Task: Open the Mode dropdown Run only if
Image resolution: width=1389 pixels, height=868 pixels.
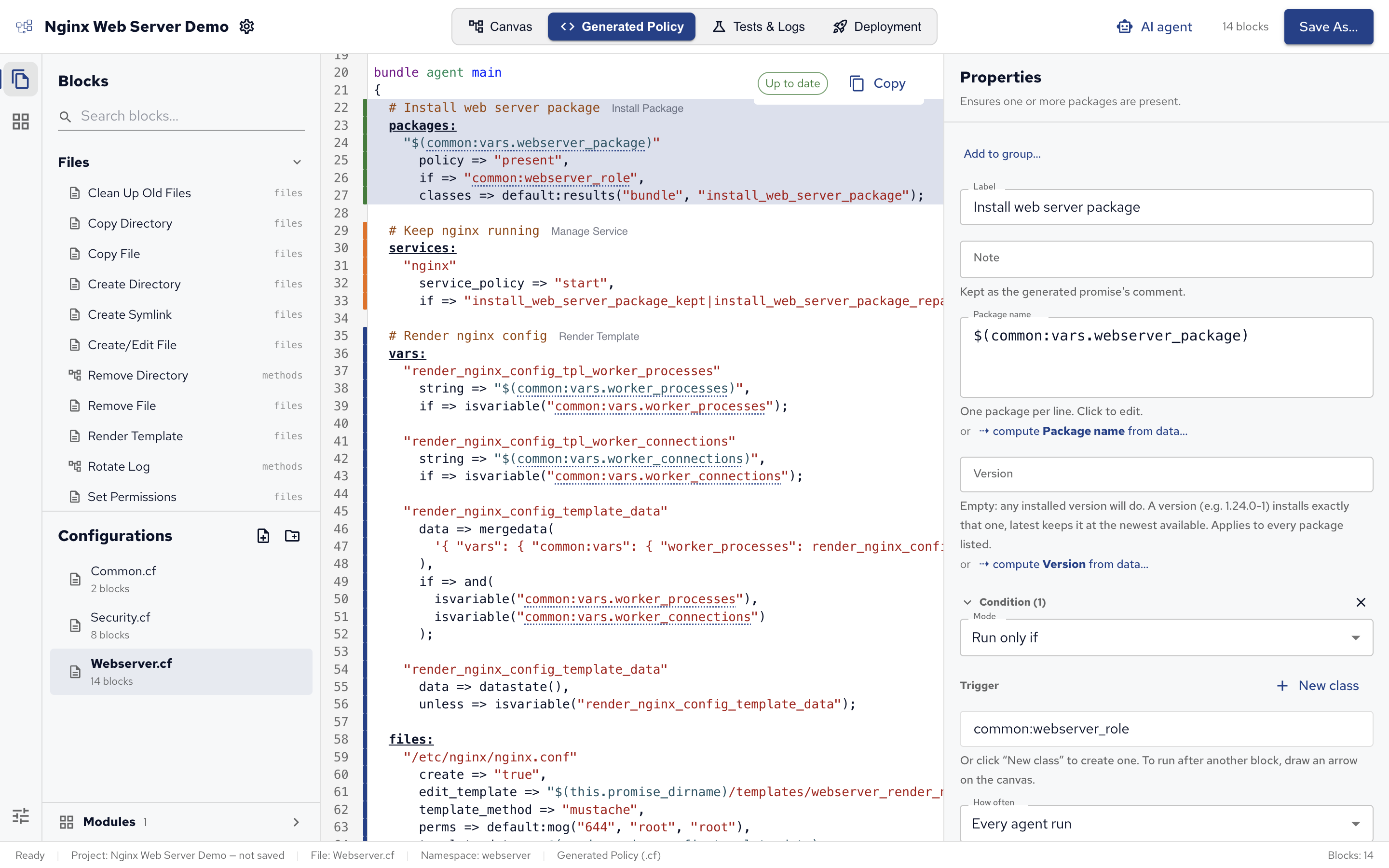Action: click(1166, 637)
